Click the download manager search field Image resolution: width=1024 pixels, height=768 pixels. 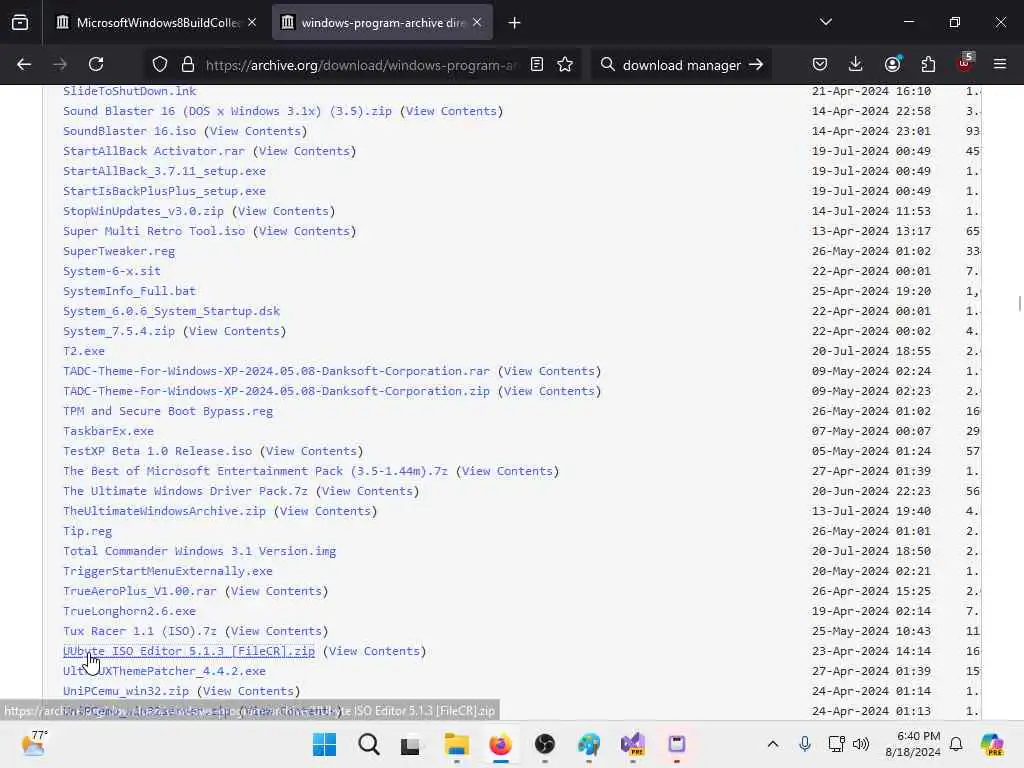pos(682,65)
